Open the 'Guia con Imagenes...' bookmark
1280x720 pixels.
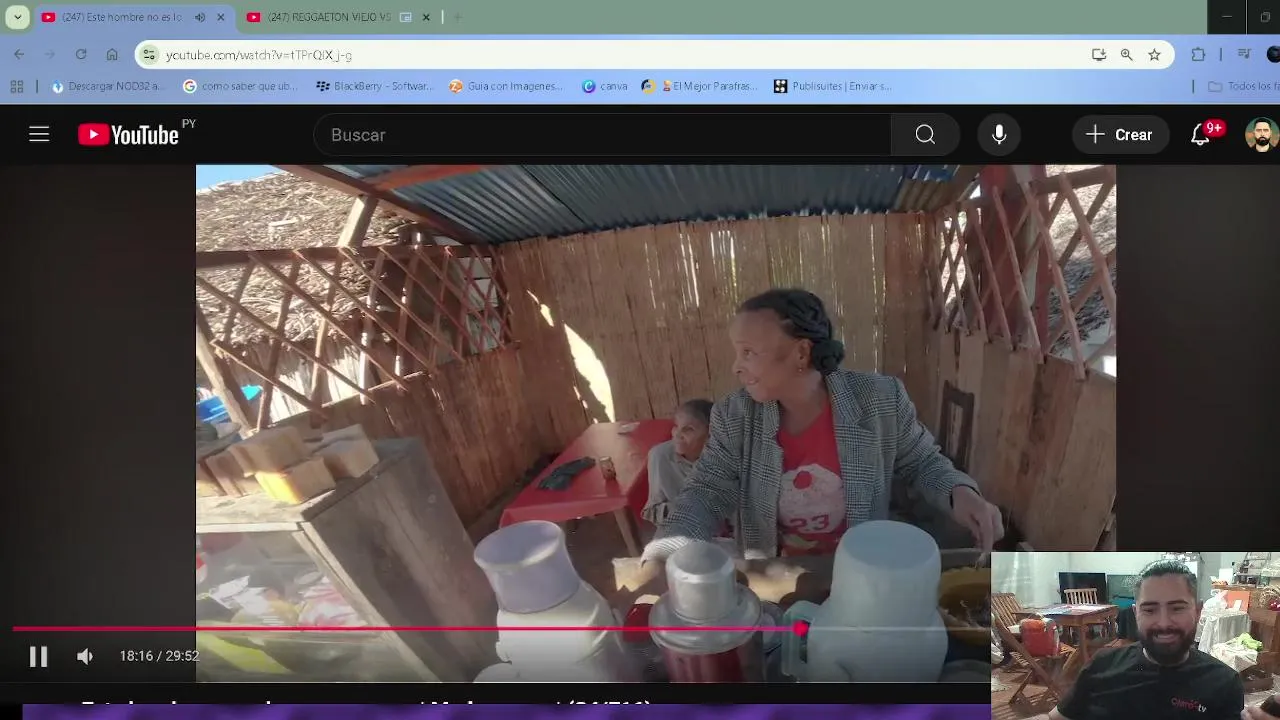[x=506, y=86]
